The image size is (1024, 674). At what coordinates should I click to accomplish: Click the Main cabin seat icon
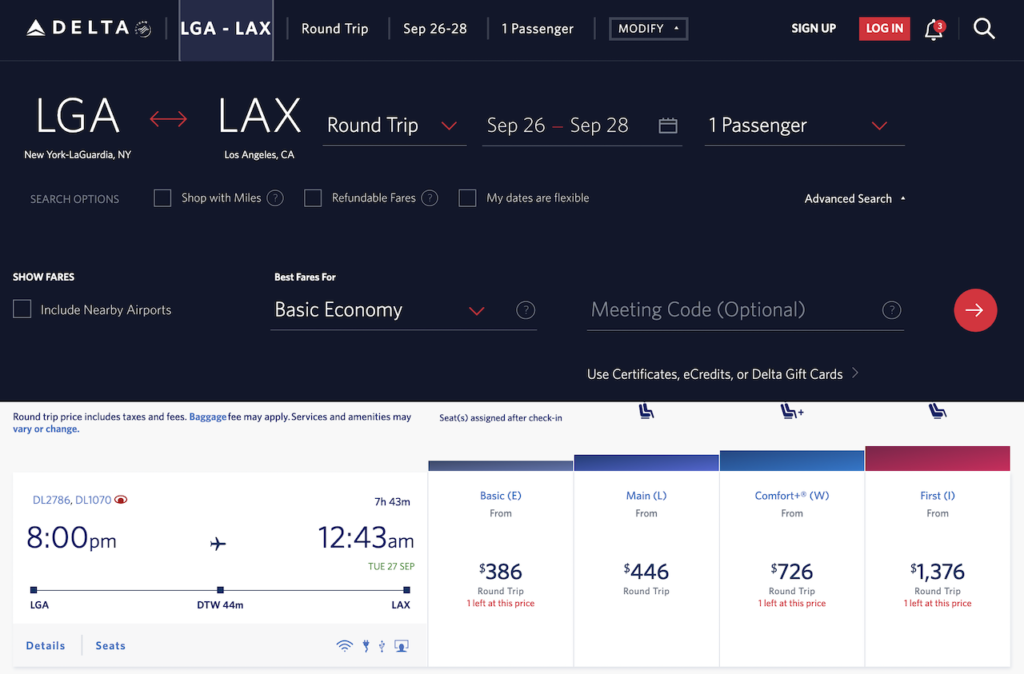coord(646,411)
